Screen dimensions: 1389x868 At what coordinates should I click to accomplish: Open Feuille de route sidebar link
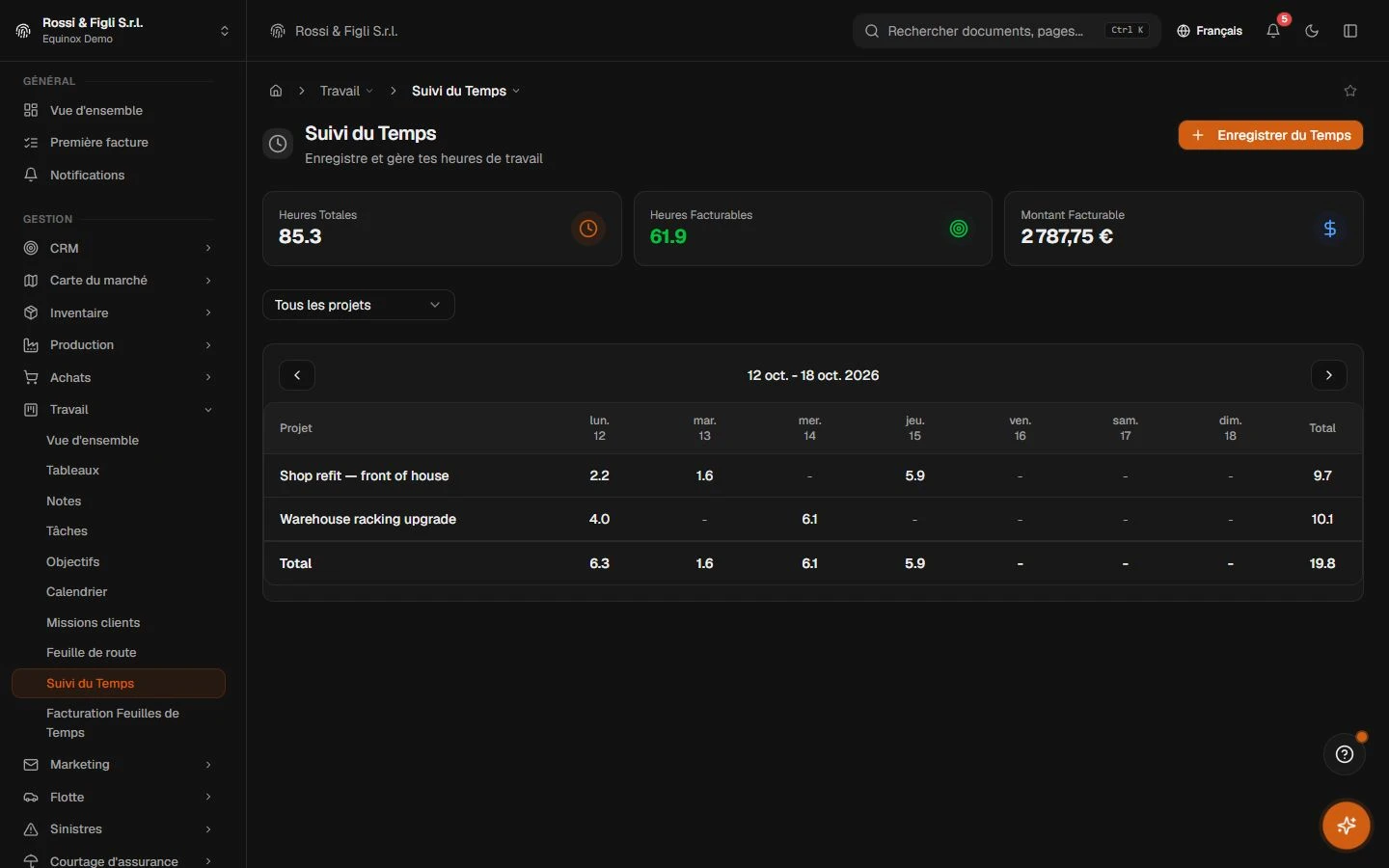(119, 653)
